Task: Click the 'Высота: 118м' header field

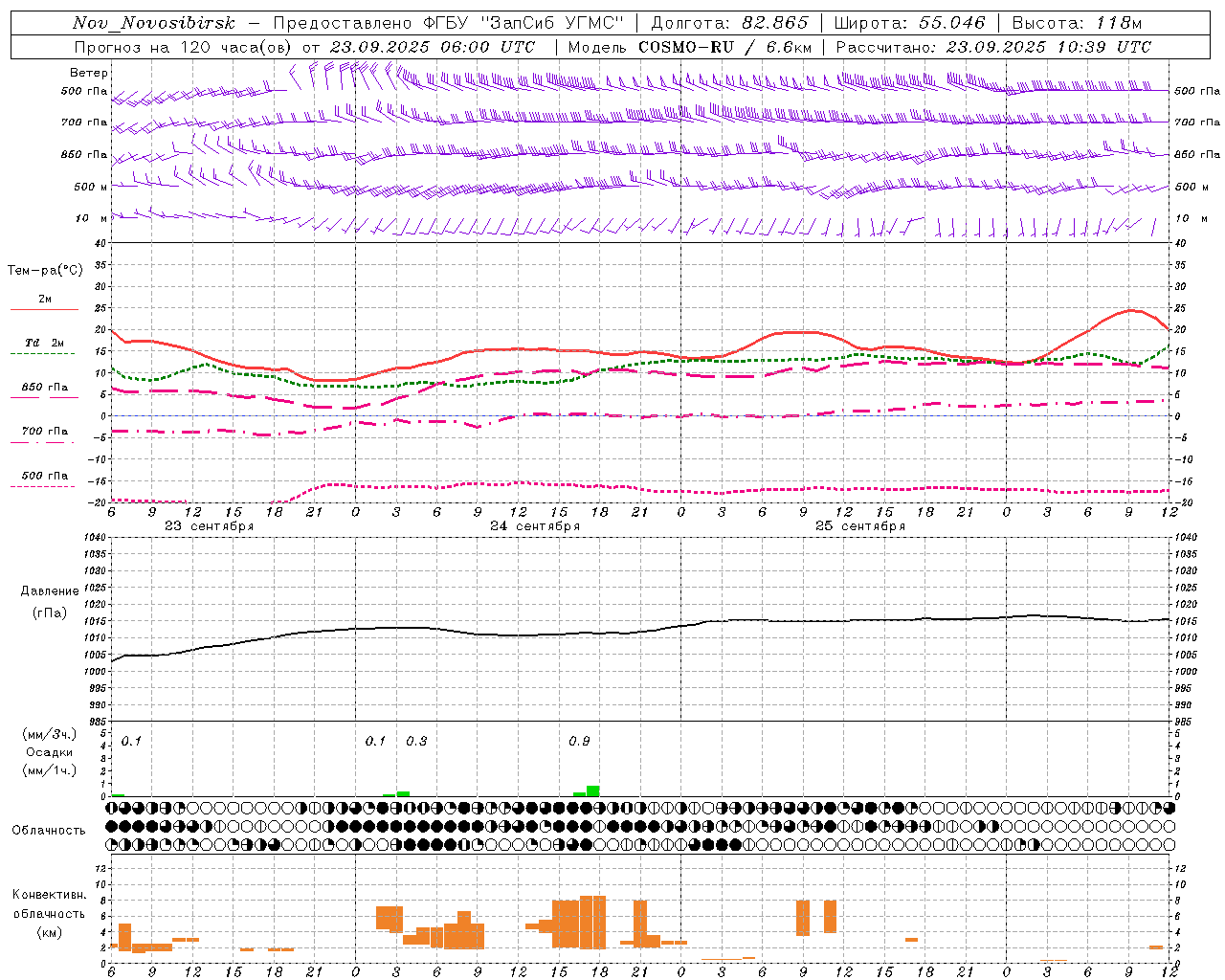Action: pos(1077,23)
